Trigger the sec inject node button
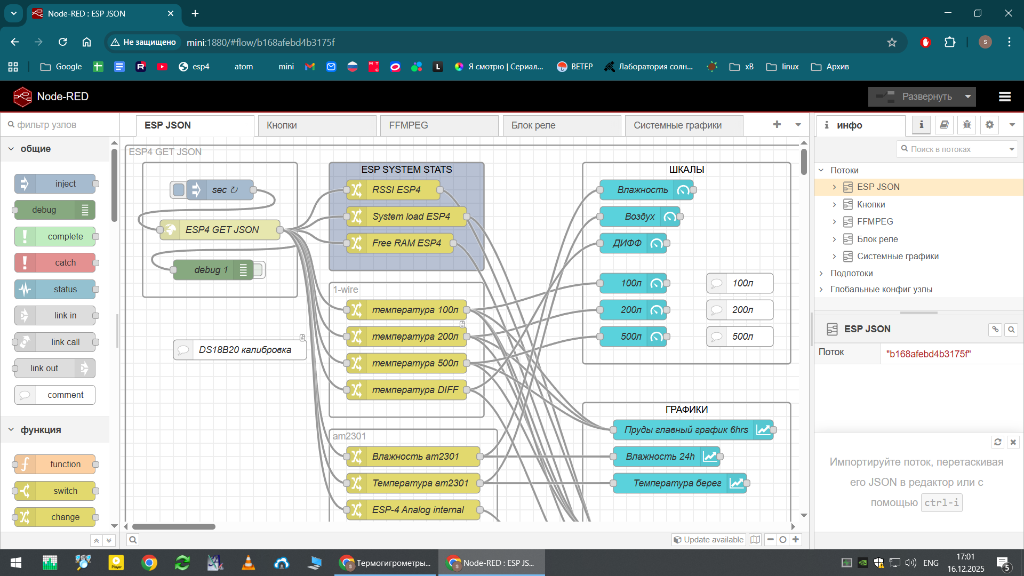 [x=178, y=190]
